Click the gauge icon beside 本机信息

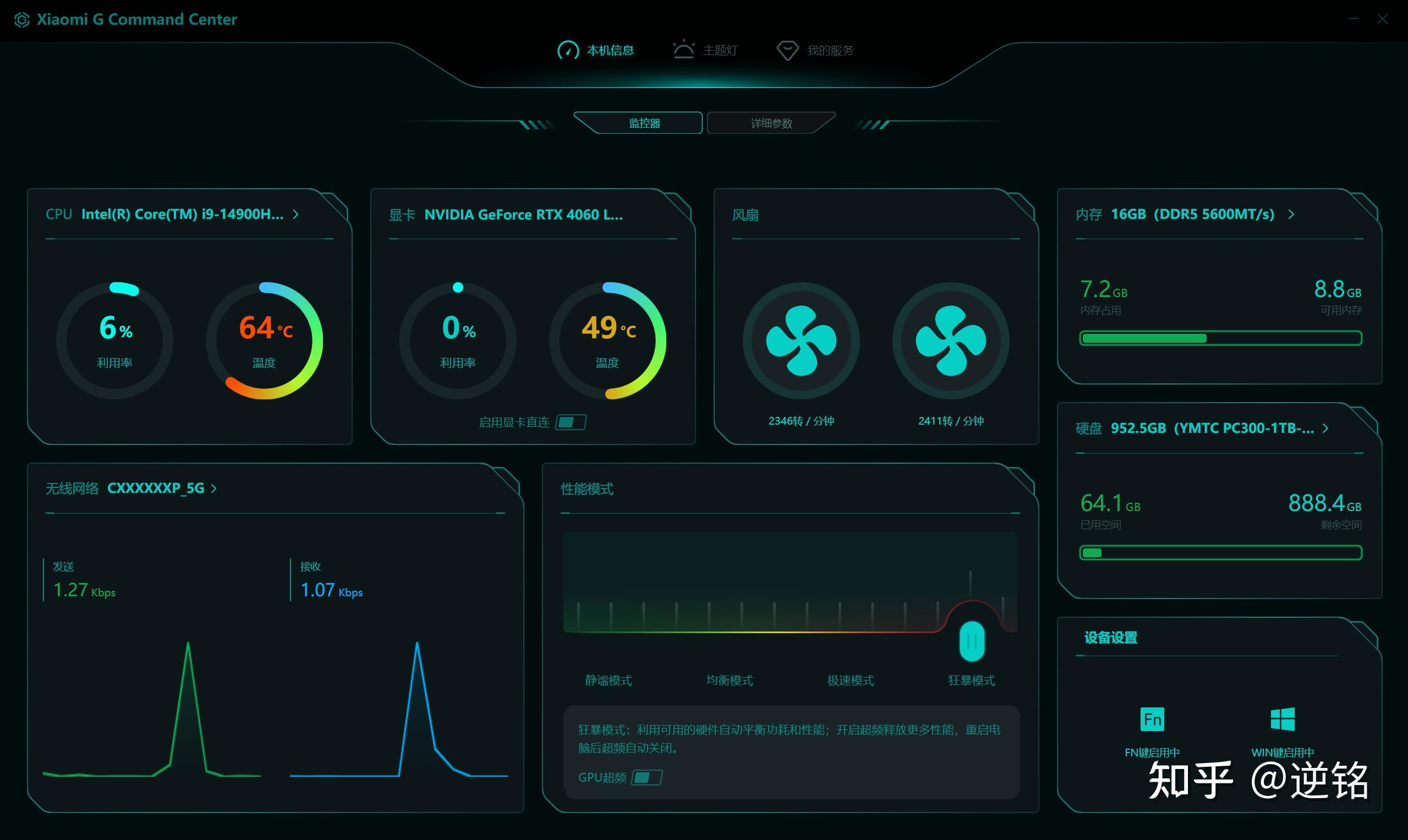point(568,51)
